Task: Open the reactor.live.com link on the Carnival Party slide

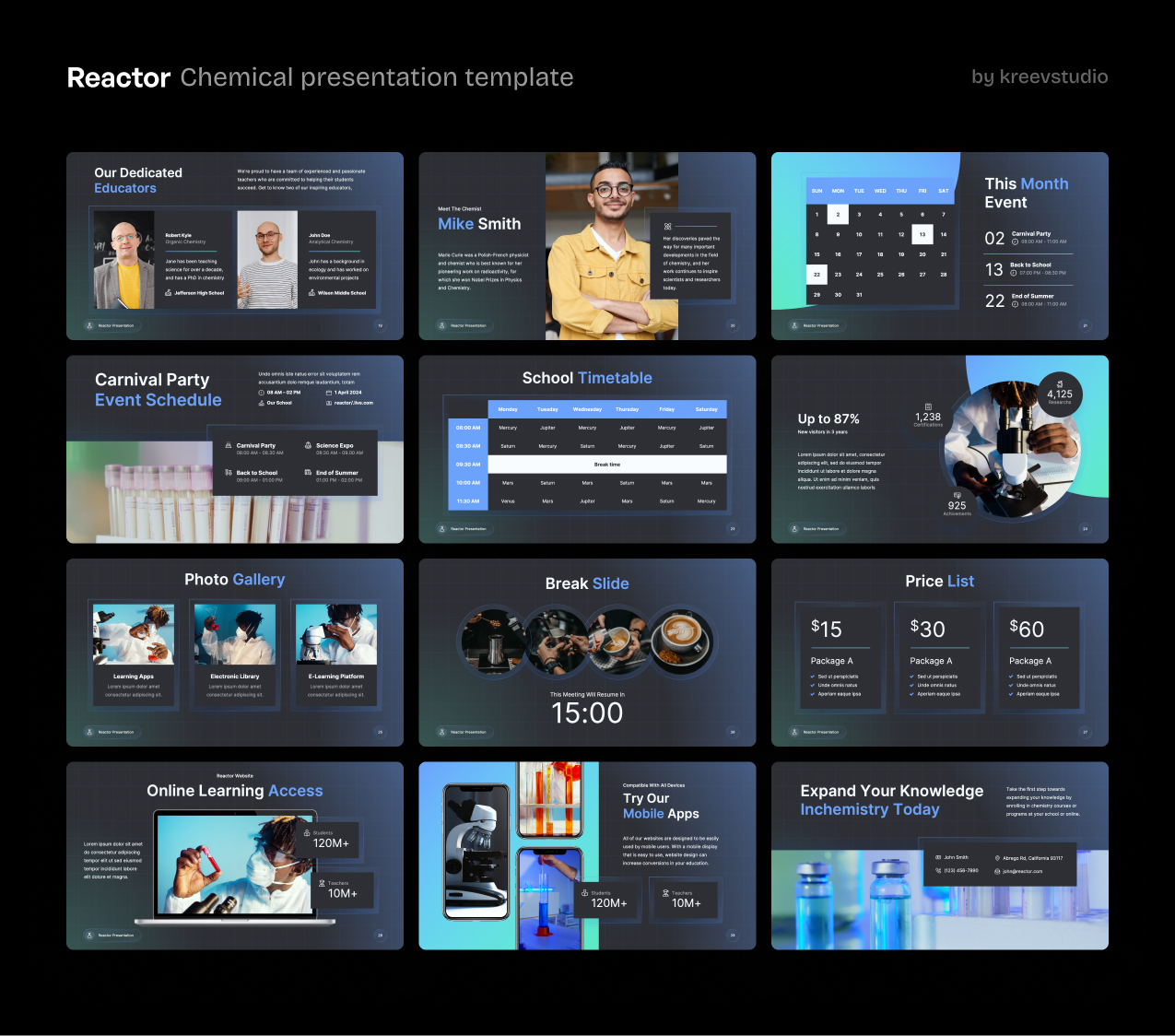Action: [x=353, y=403]
